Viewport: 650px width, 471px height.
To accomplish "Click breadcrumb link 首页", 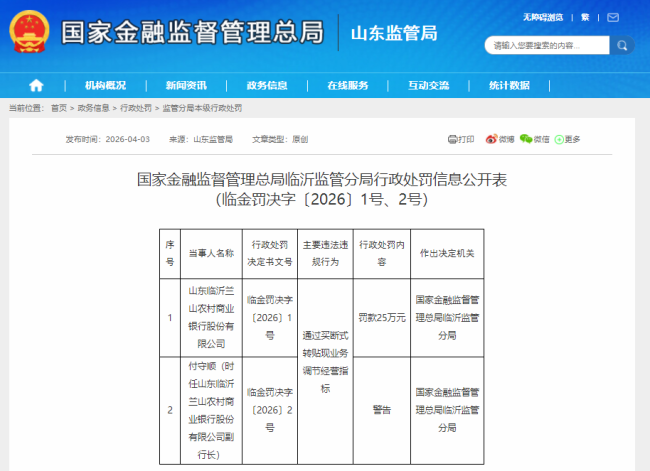I will coord(59,108).
